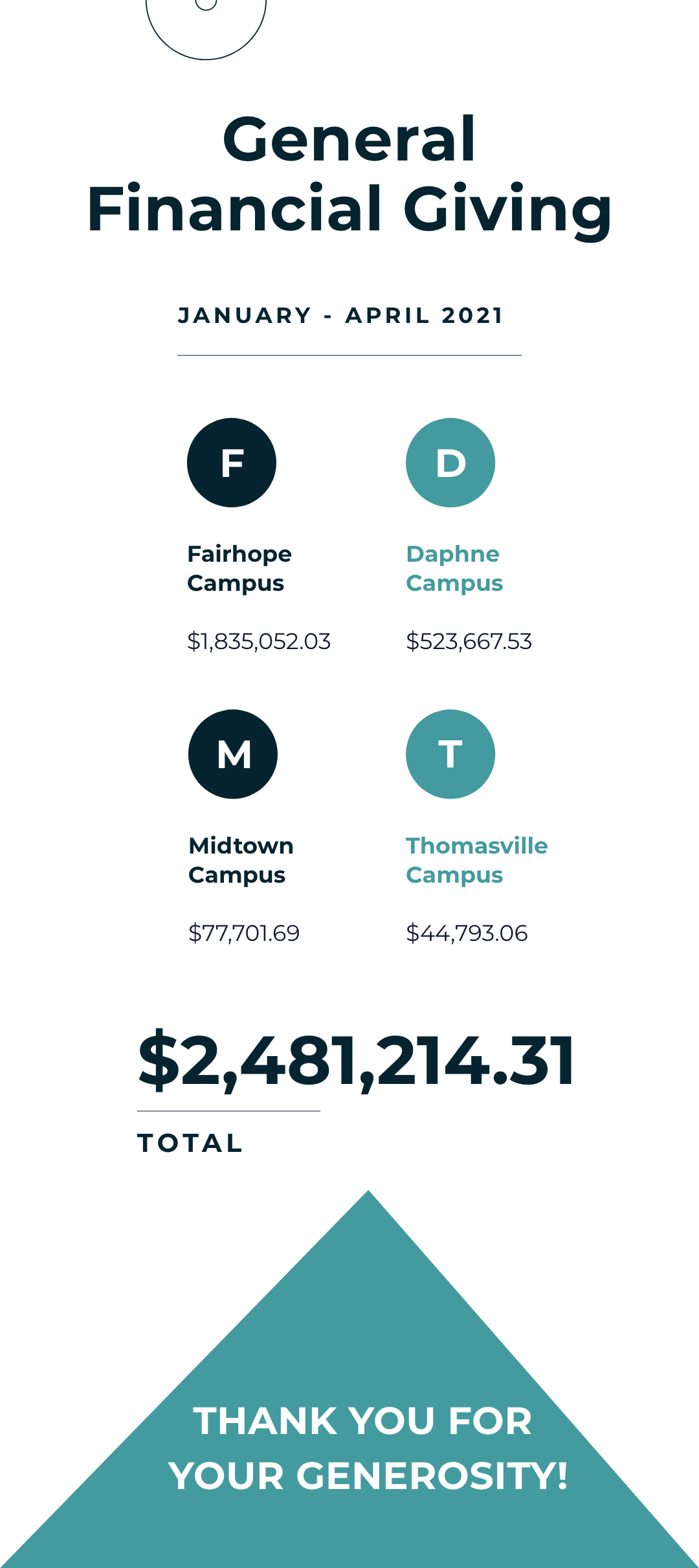Select the January - April 2021 subtitle
This screenshot has height=1568, width=699.
click(340, 316)
